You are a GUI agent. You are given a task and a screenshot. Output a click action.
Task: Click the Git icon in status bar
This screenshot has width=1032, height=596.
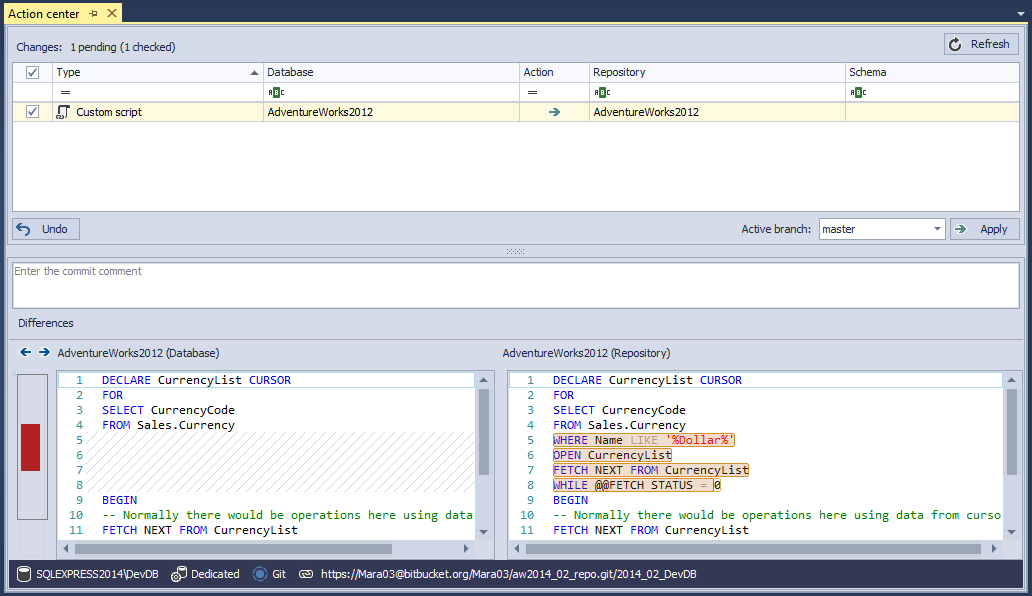(x=260, y=574)
